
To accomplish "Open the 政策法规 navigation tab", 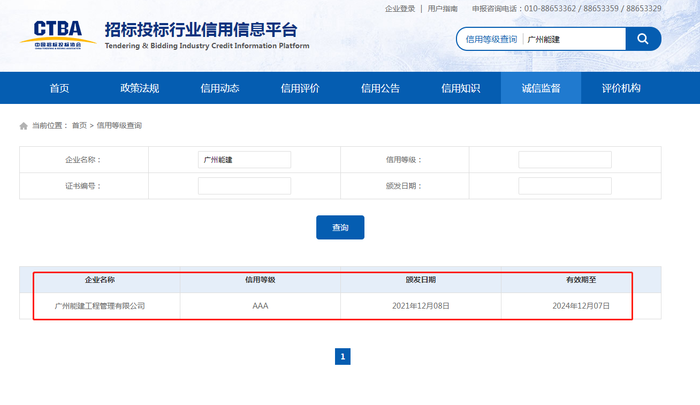I will coord(140,88).
